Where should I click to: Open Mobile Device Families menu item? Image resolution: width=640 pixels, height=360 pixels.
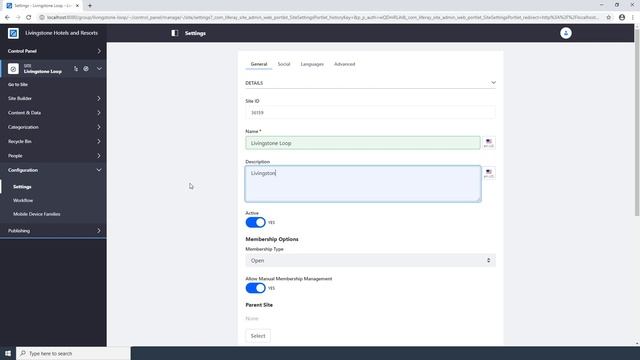37,214
